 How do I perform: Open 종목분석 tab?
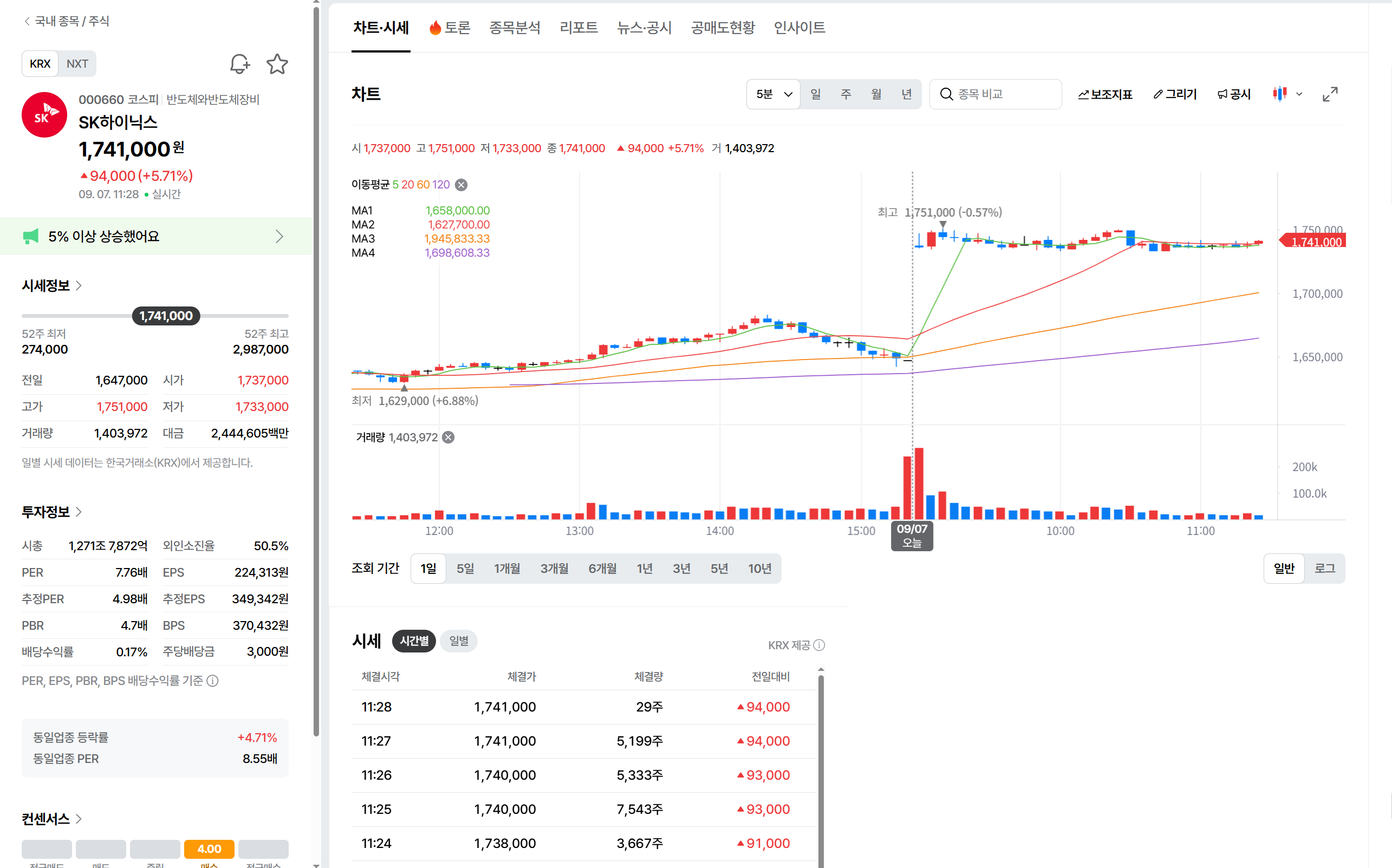[515, 28]
